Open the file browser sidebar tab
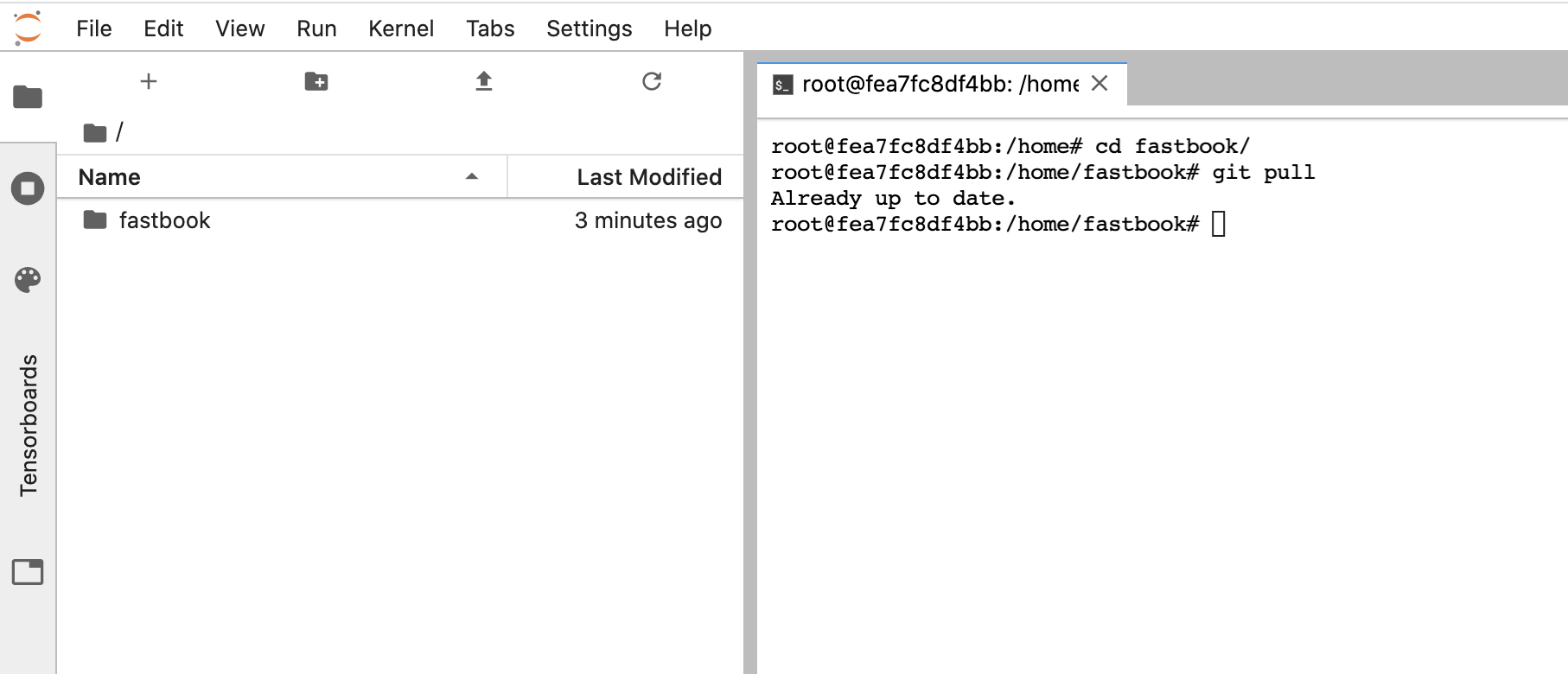This screenshot has width=1568, height=674. pyautogui.click(x=28, y=97)
